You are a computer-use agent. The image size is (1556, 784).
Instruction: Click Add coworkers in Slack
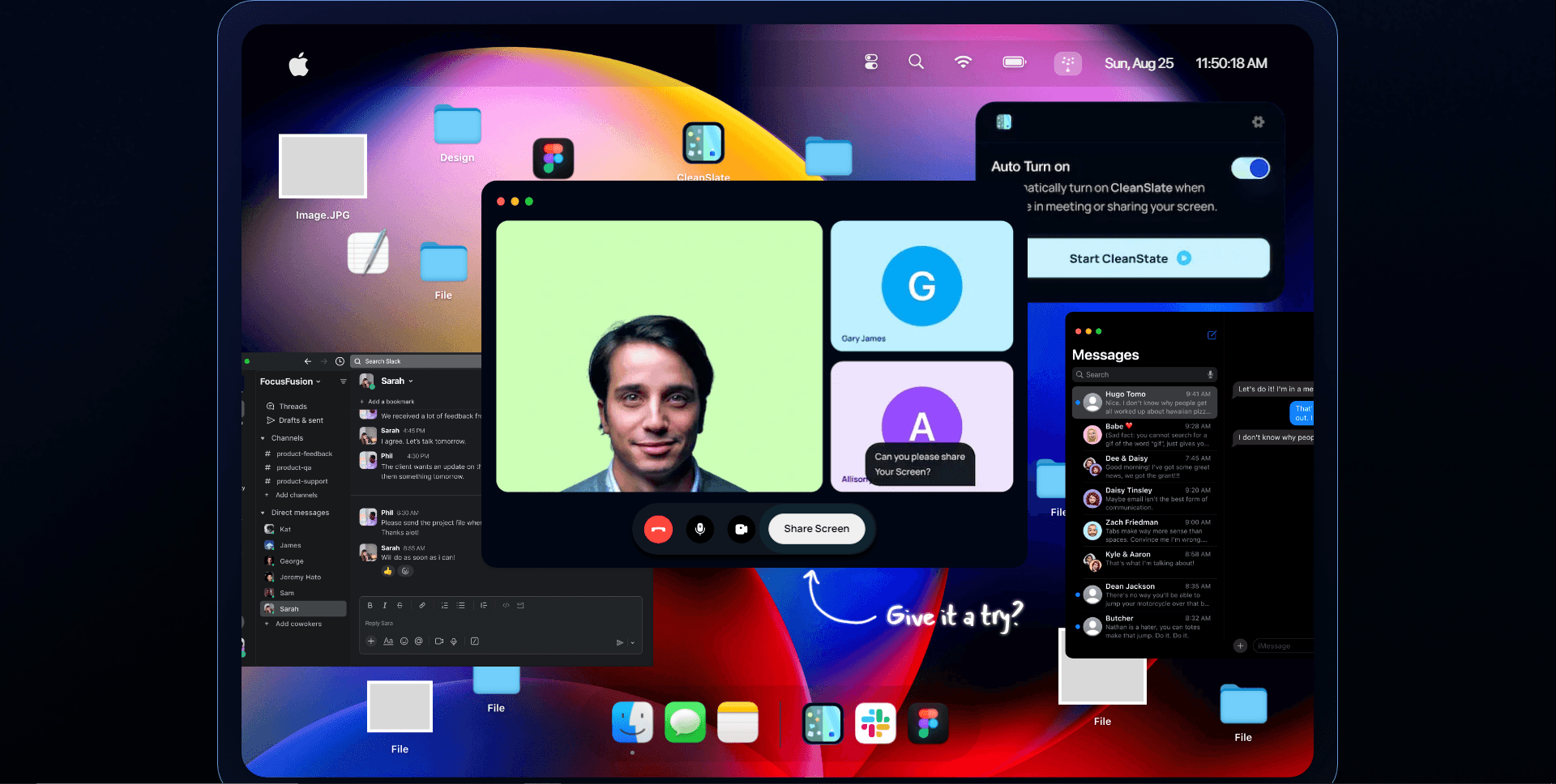click(x=293, y=624)
